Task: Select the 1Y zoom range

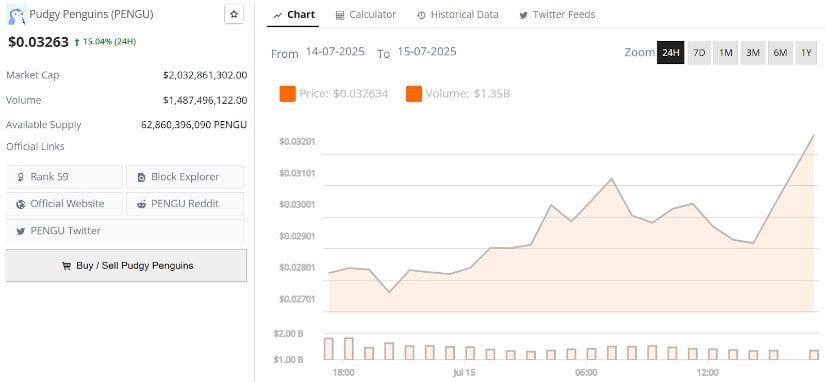Action: coord(806,53)
